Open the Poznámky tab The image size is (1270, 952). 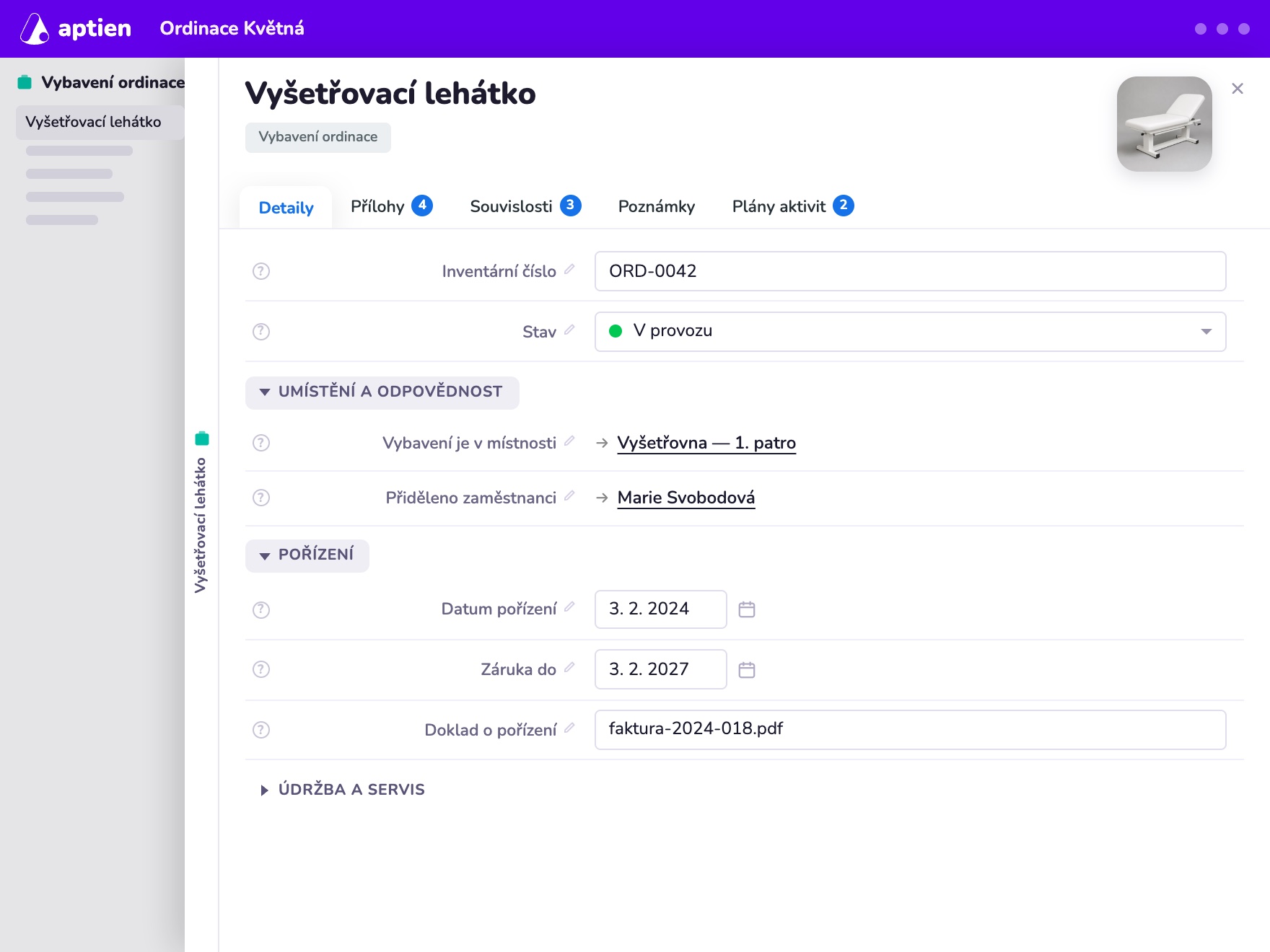[x=657, y=206]
